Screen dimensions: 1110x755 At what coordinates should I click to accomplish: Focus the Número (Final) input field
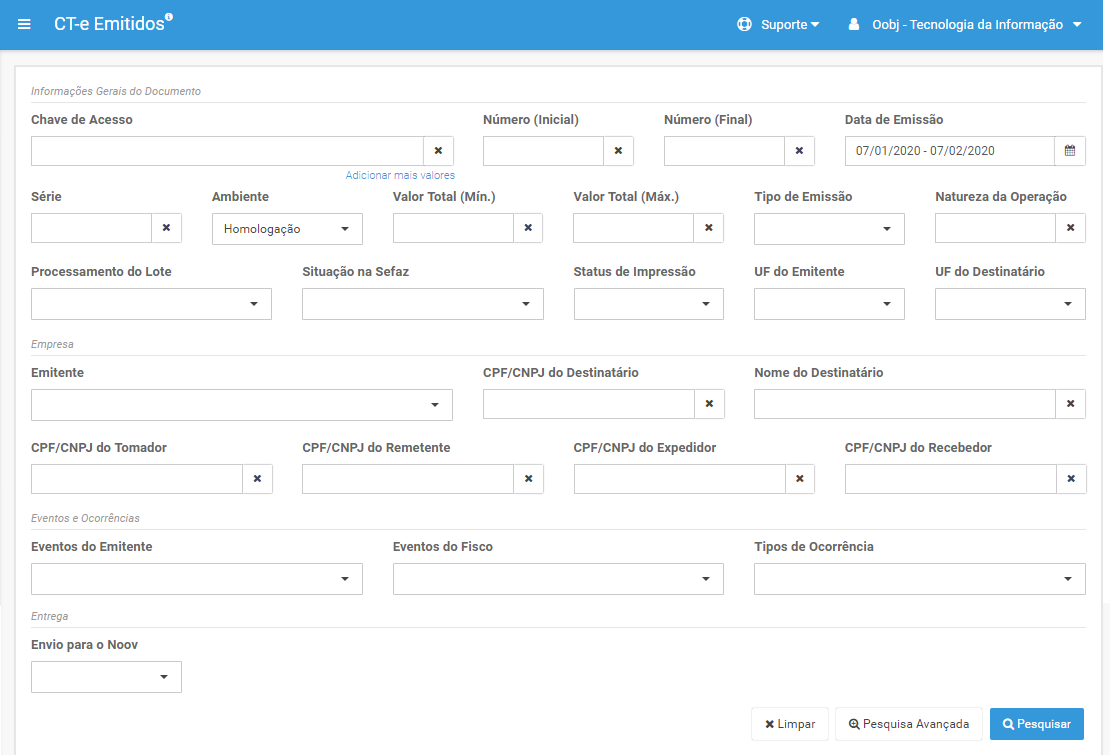(x=724, y=151)
